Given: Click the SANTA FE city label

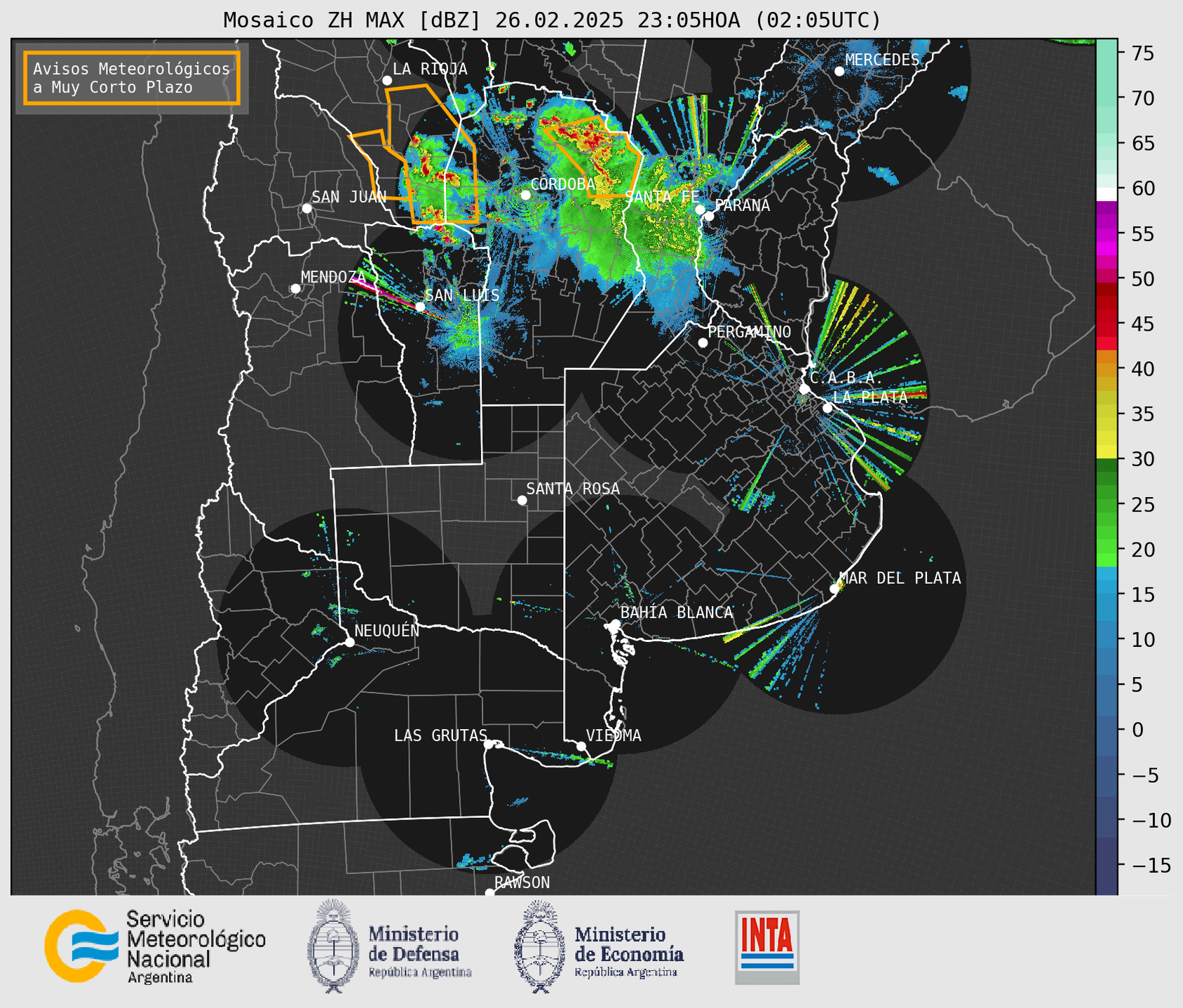Looking at the screenshot, I should tap(663, 197).
